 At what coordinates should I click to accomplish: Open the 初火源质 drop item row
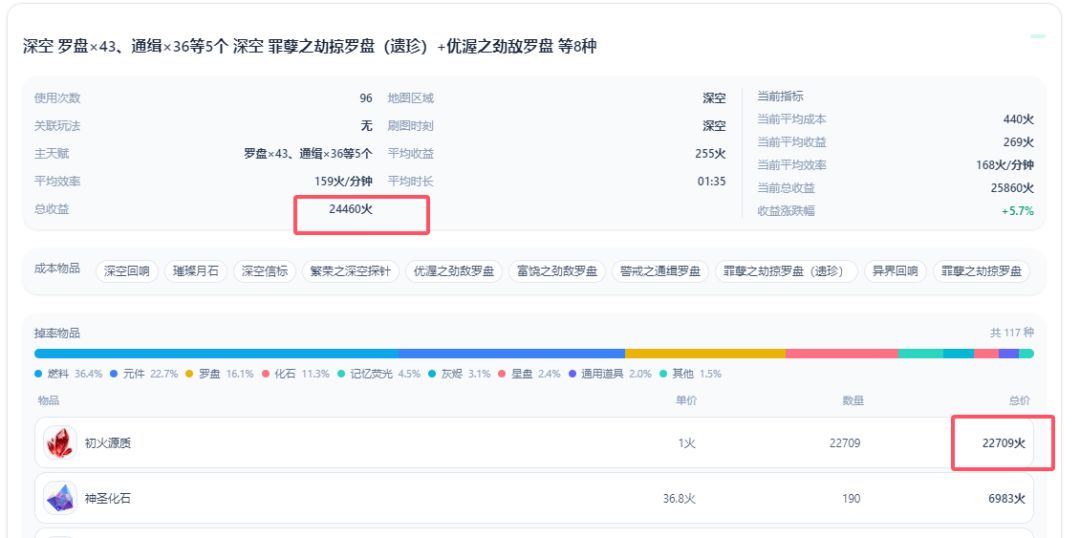click(534, 443)
